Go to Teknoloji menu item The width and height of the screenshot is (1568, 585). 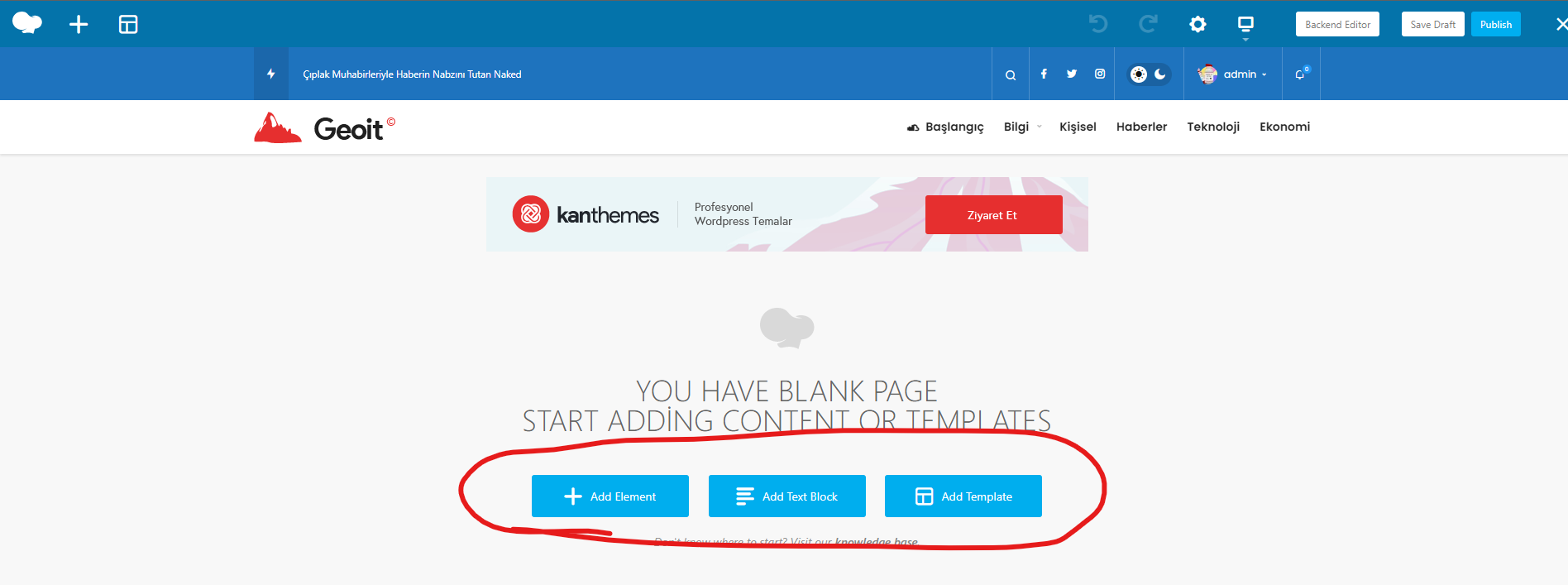point(1213,127)
